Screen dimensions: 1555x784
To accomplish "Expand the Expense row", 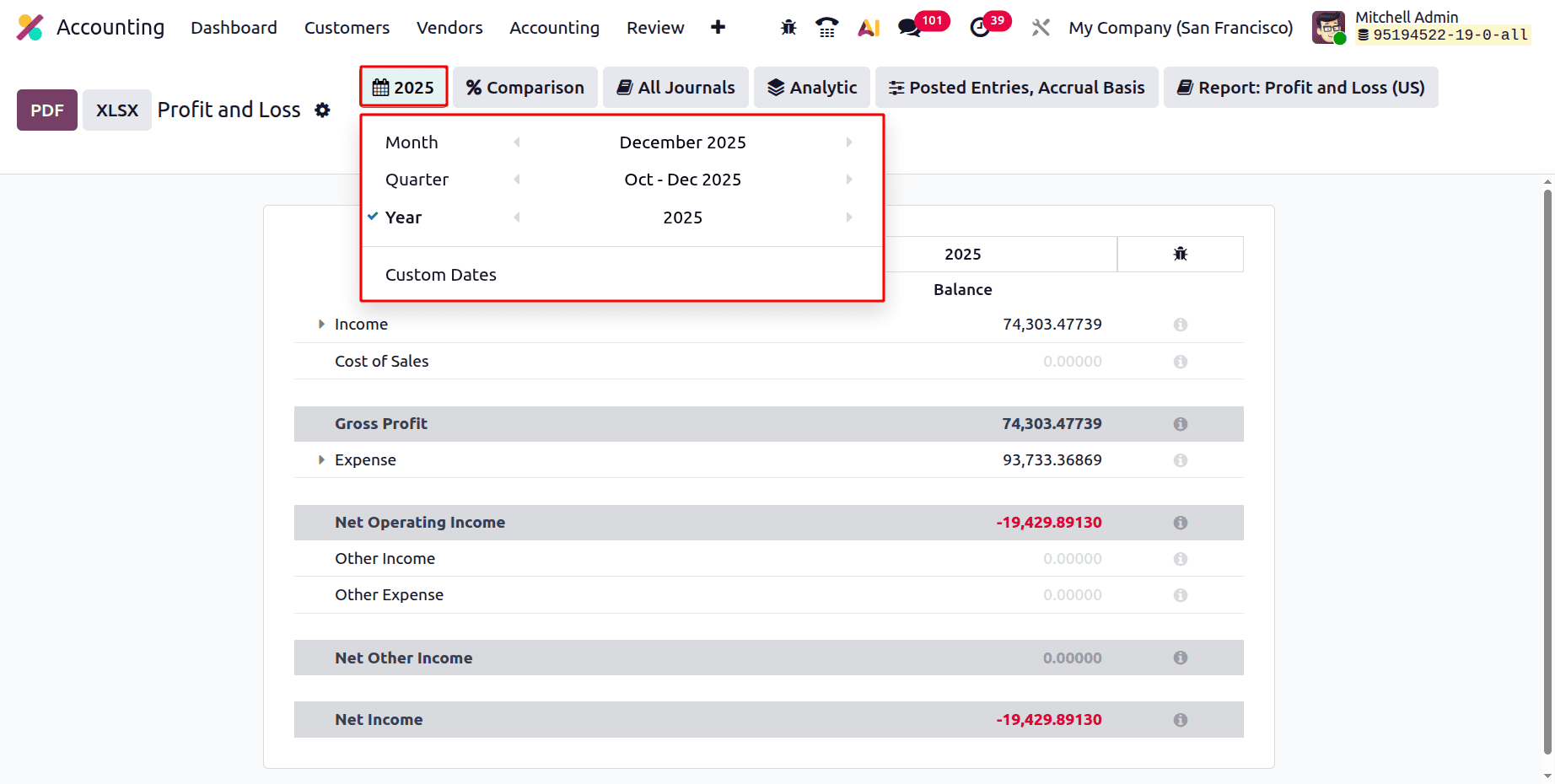I will [x=320, y=459].
